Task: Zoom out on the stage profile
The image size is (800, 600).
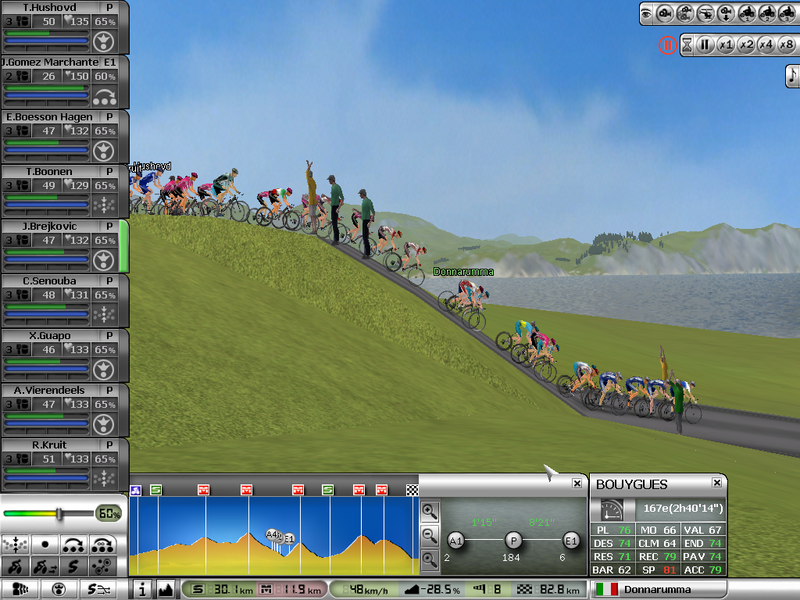Action: (x=429, y=535)
